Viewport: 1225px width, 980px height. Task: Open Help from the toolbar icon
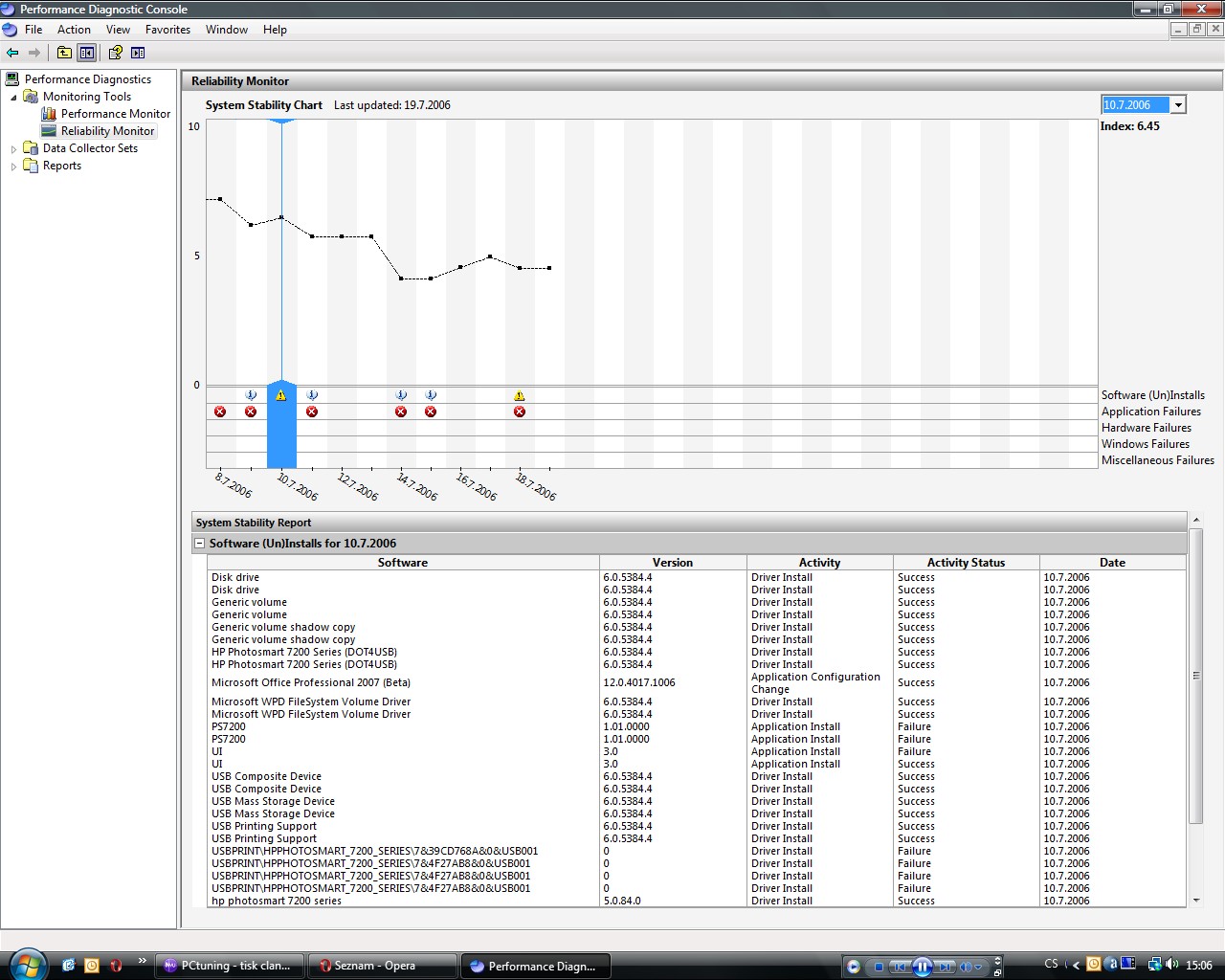click(x=116, y=53)
